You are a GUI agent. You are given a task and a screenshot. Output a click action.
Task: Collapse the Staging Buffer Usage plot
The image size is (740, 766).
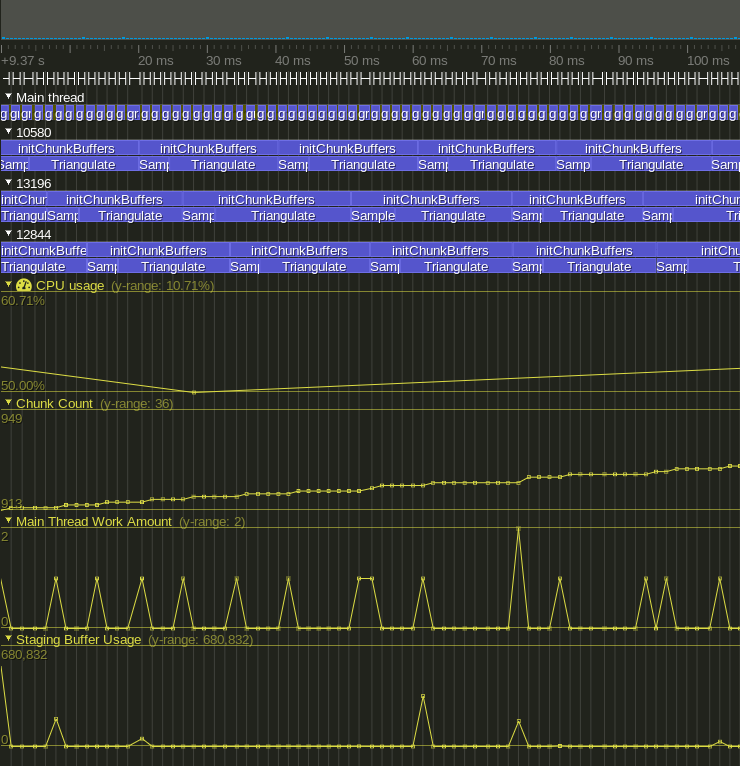pos(8,638)
